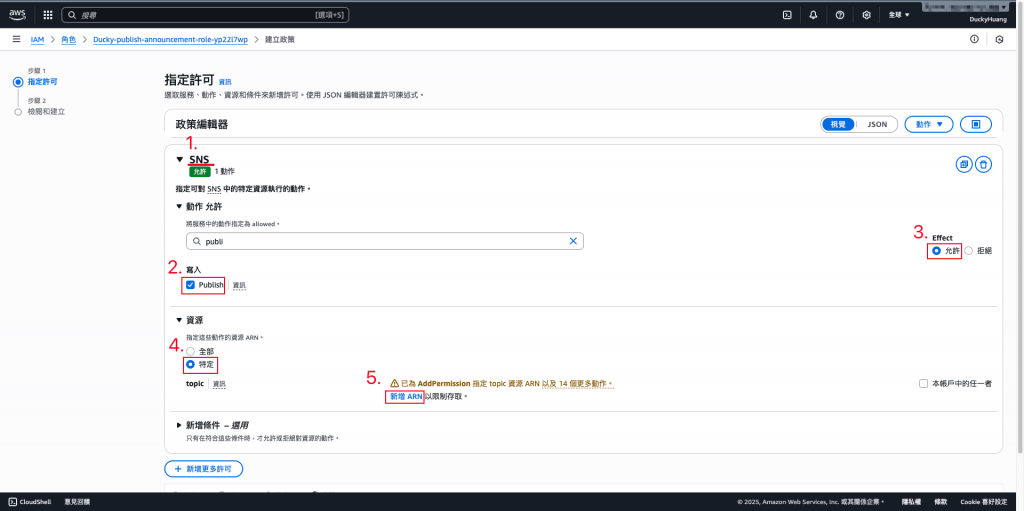Select the 全部 resources radio button

pyautogui.click(x=191, y=351)
